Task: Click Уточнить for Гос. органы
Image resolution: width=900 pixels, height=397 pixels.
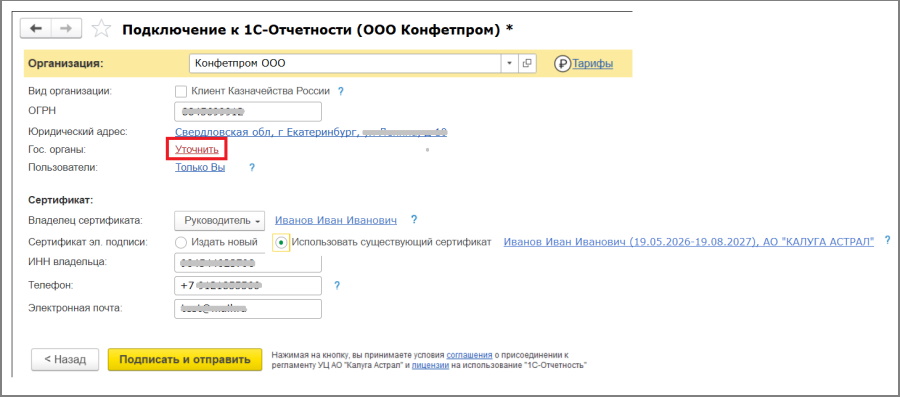Action: coord(197,150)
